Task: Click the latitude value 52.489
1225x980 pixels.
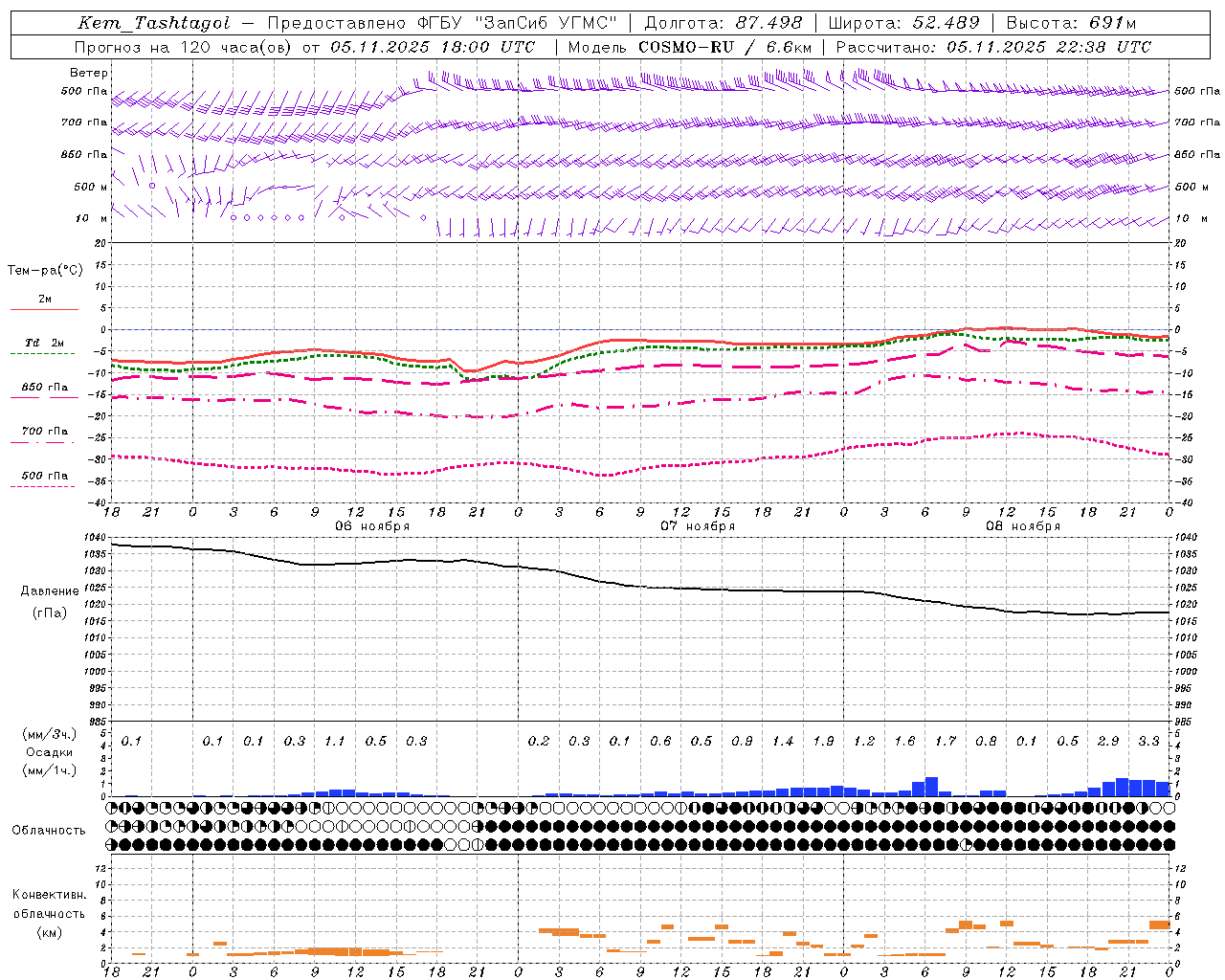Action: [946, 23]
